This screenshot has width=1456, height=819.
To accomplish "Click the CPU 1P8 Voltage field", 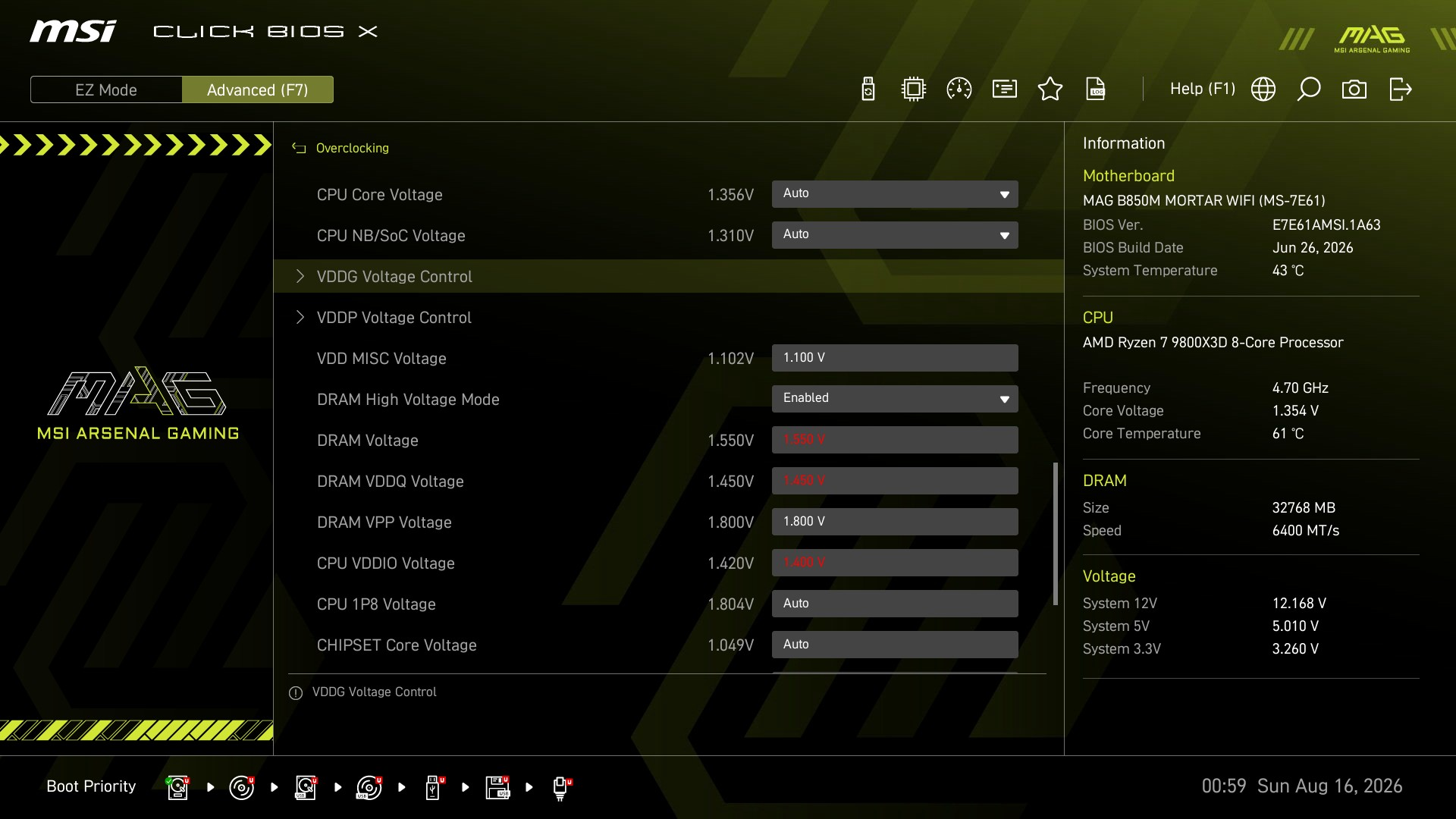I will tap(895, 604).
